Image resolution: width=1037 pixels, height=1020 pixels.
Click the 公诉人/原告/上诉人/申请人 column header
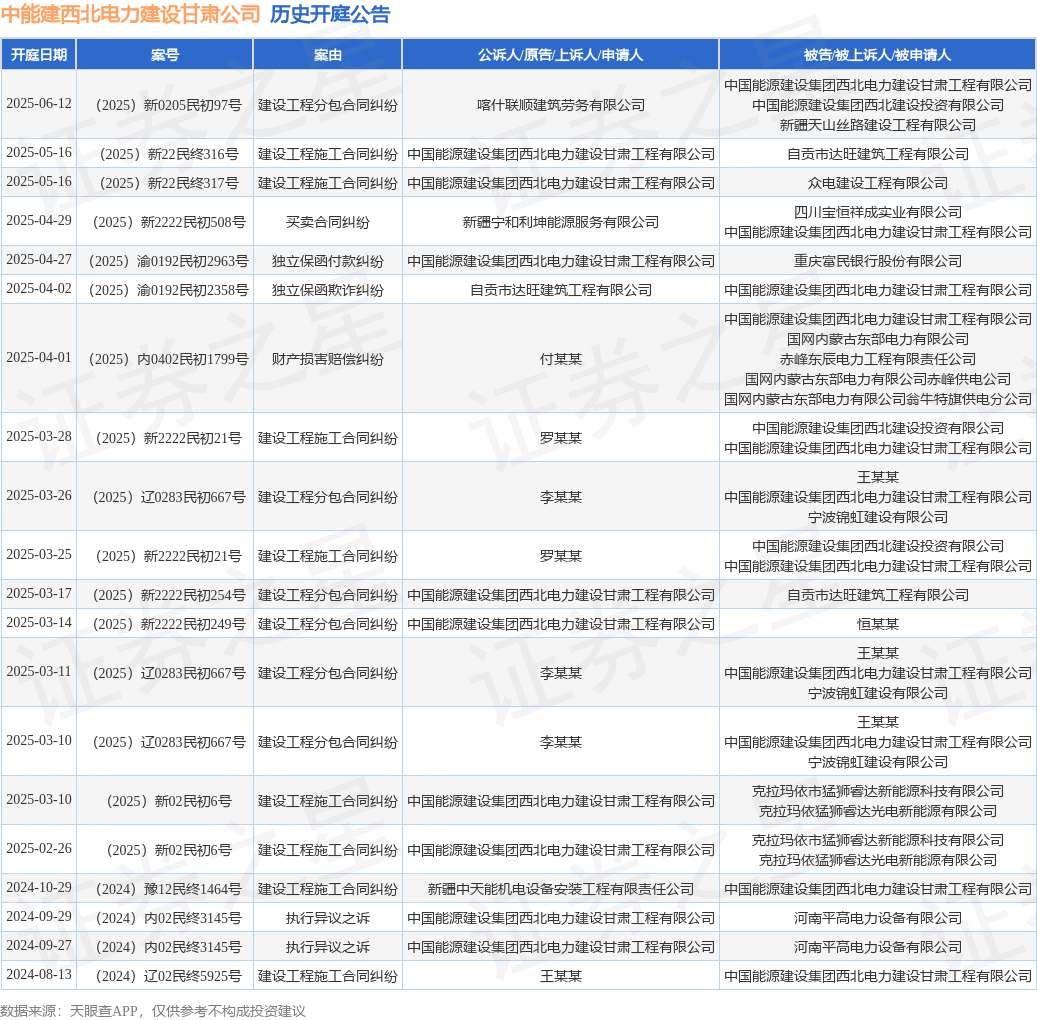(x=560, y=55)
